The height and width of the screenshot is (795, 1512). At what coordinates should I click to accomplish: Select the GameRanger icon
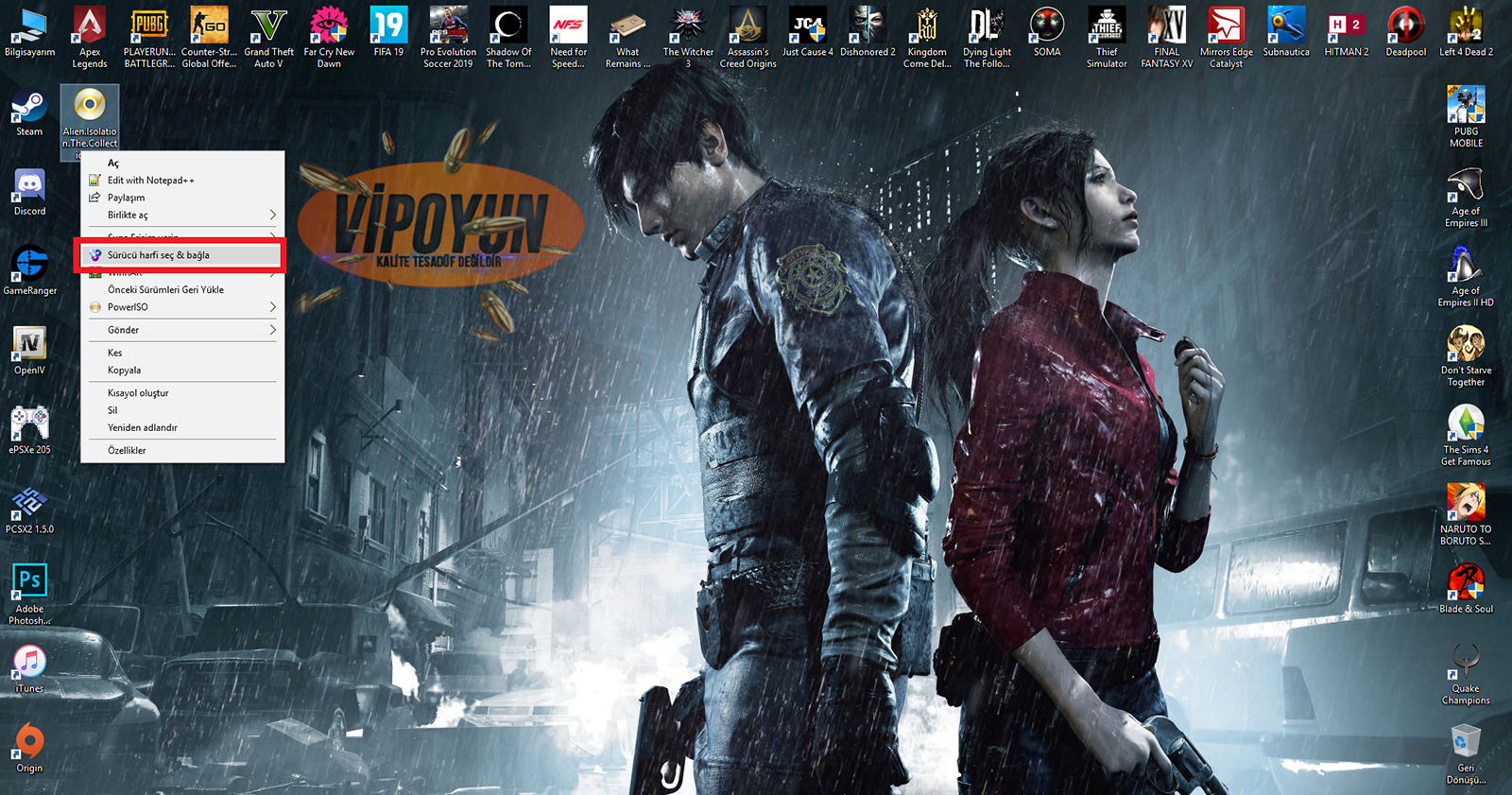click(x=29, y=272)
